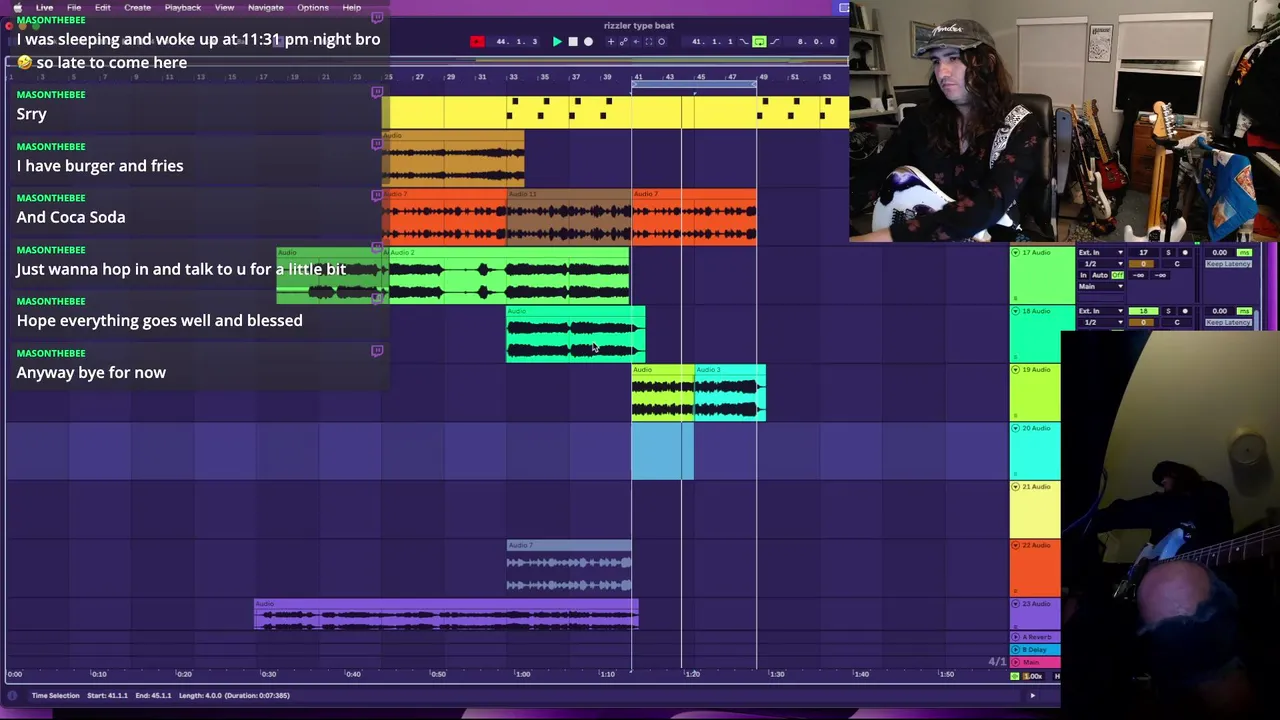Click the Keep Latency button on track 18

pos(1229,322)
